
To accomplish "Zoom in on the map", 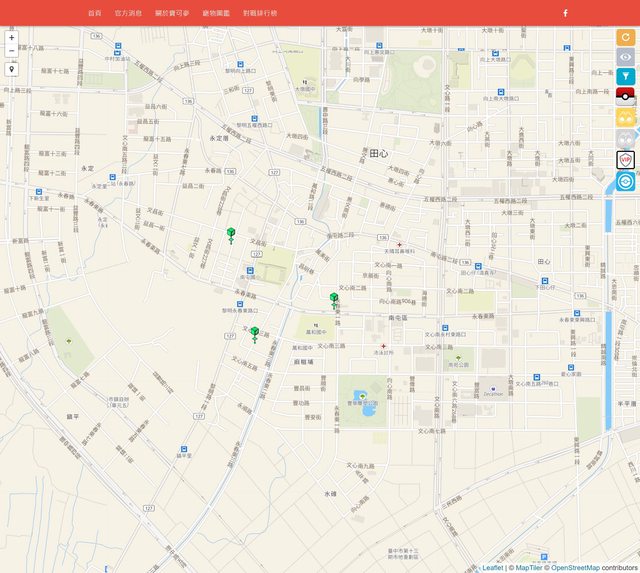I will pyautogui.click(x=11, y=38).
